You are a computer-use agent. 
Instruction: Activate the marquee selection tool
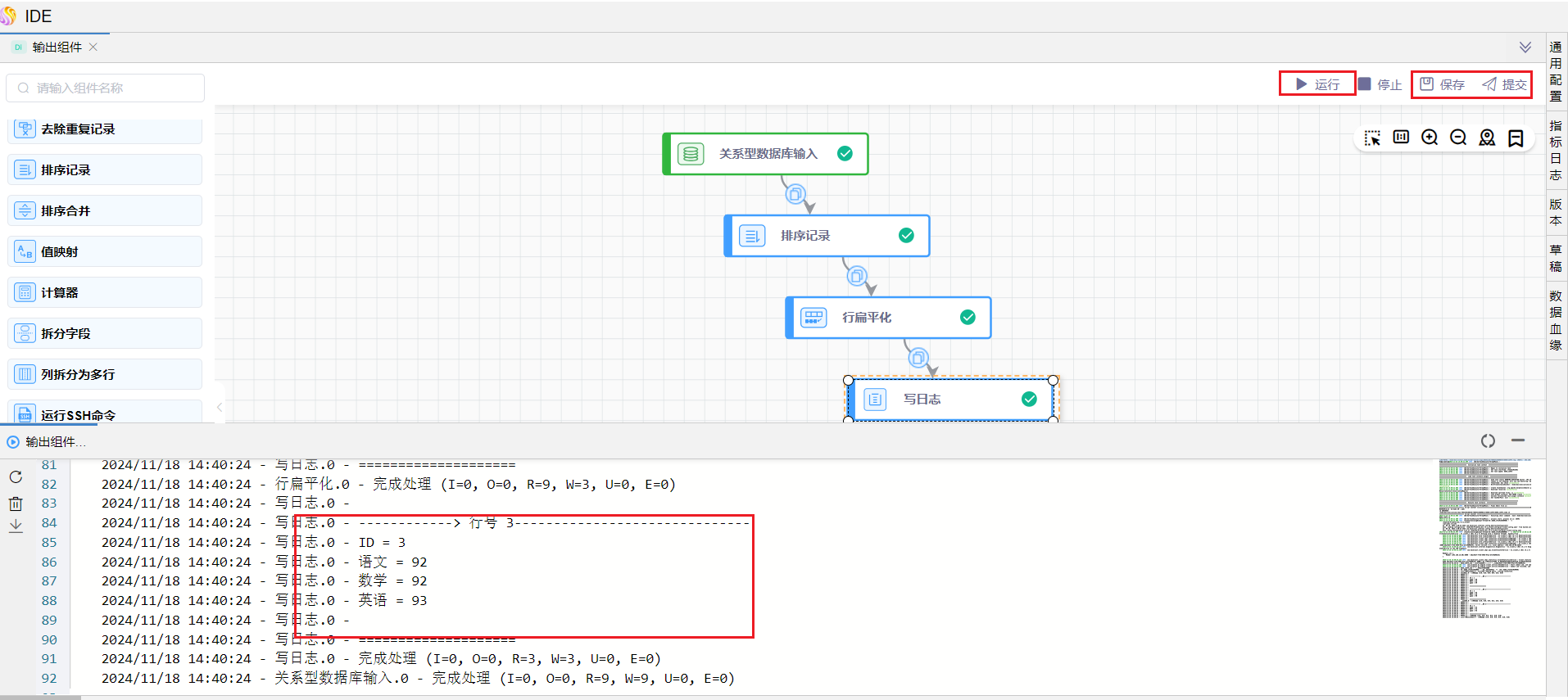point(1372,138)
